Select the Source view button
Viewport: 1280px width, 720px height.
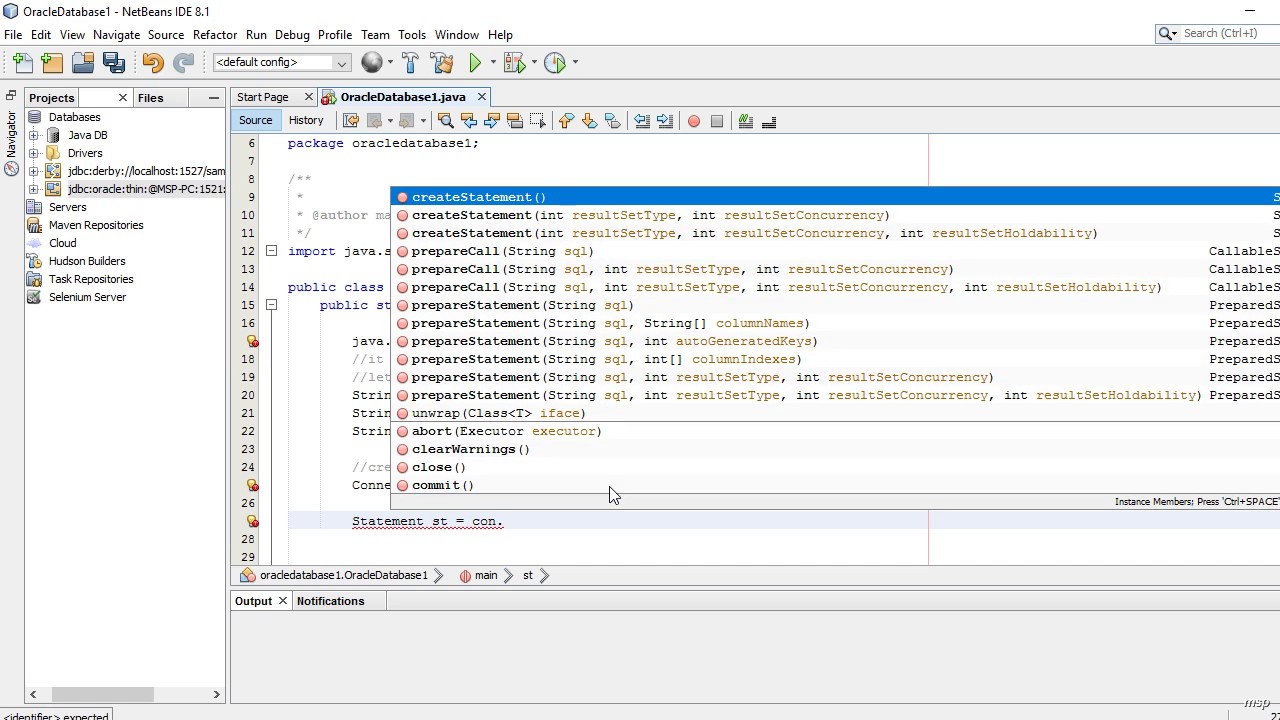point(255,120)
